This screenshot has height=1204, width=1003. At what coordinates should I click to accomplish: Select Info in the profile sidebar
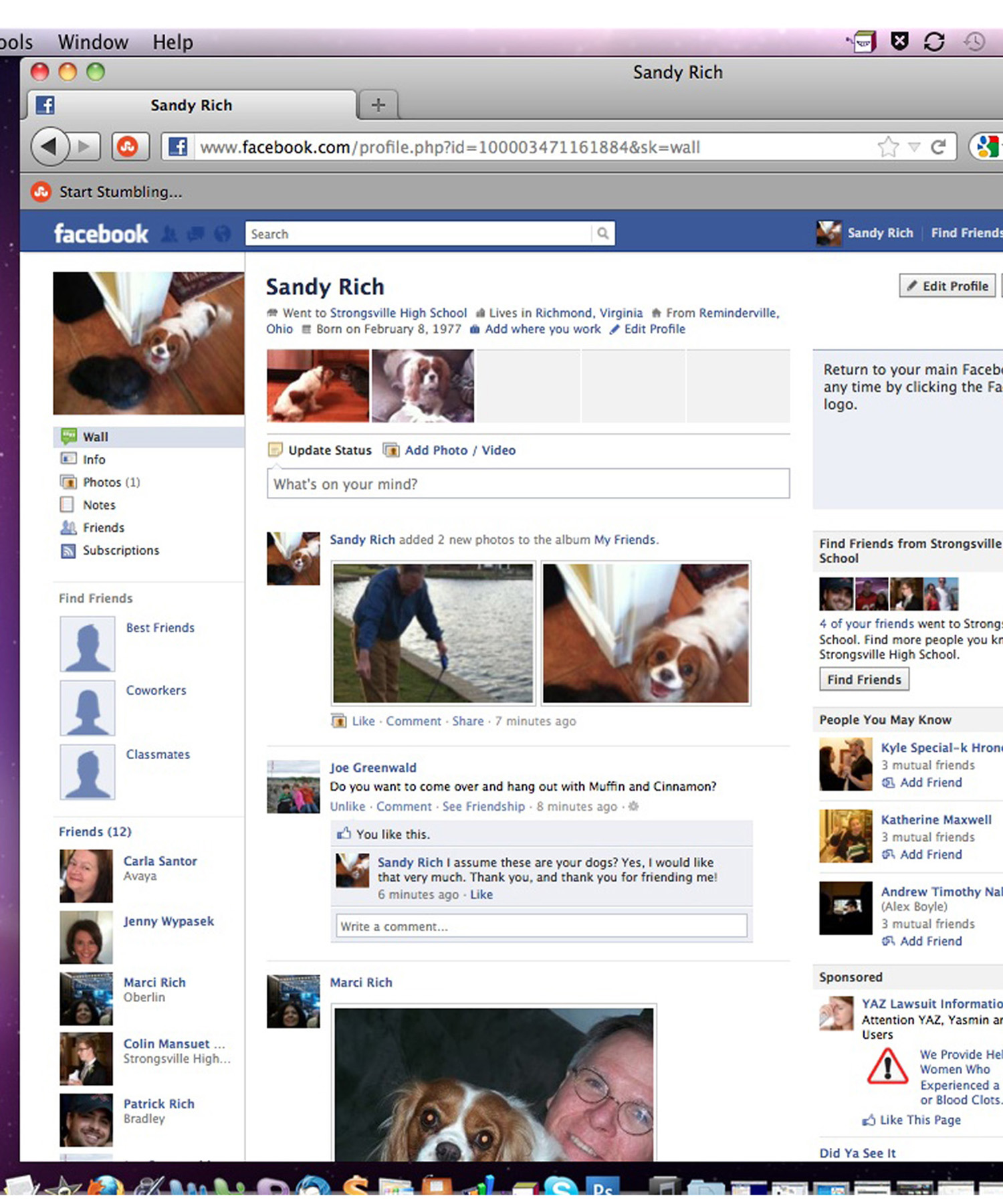click(94, 460)
